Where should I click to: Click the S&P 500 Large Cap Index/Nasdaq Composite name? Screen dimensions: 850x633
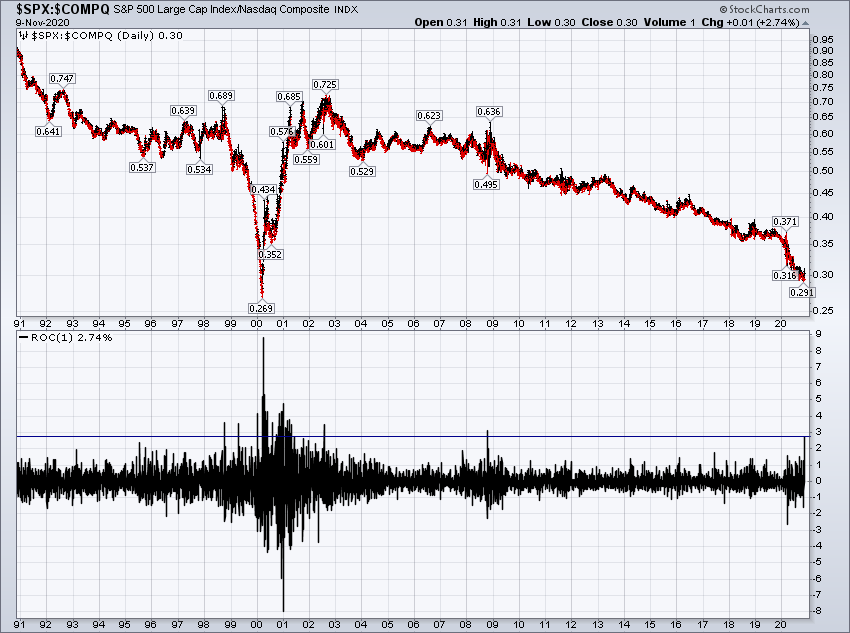pos(221,10)
